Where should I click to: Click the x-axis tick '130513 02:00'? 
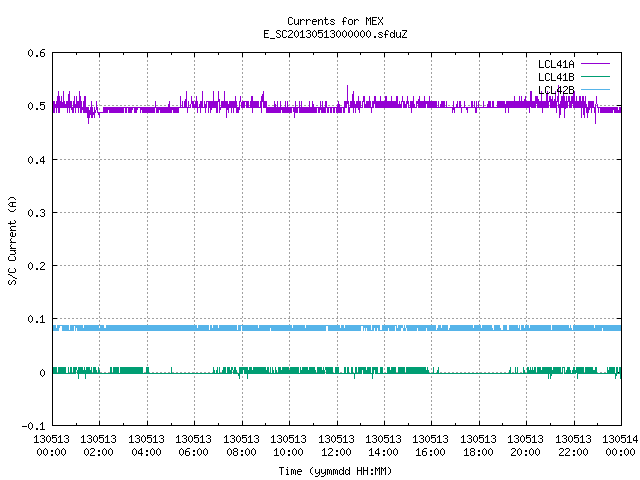98,446
